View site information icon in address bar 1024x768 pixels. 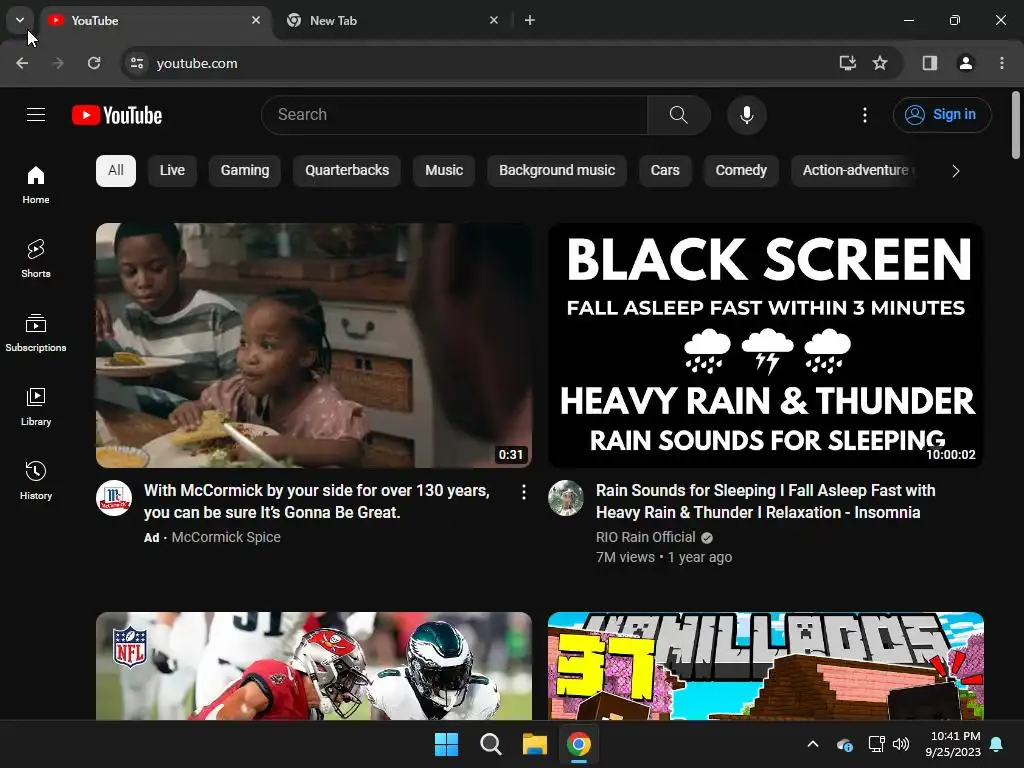pyautogui.click(x=137, y=63)
